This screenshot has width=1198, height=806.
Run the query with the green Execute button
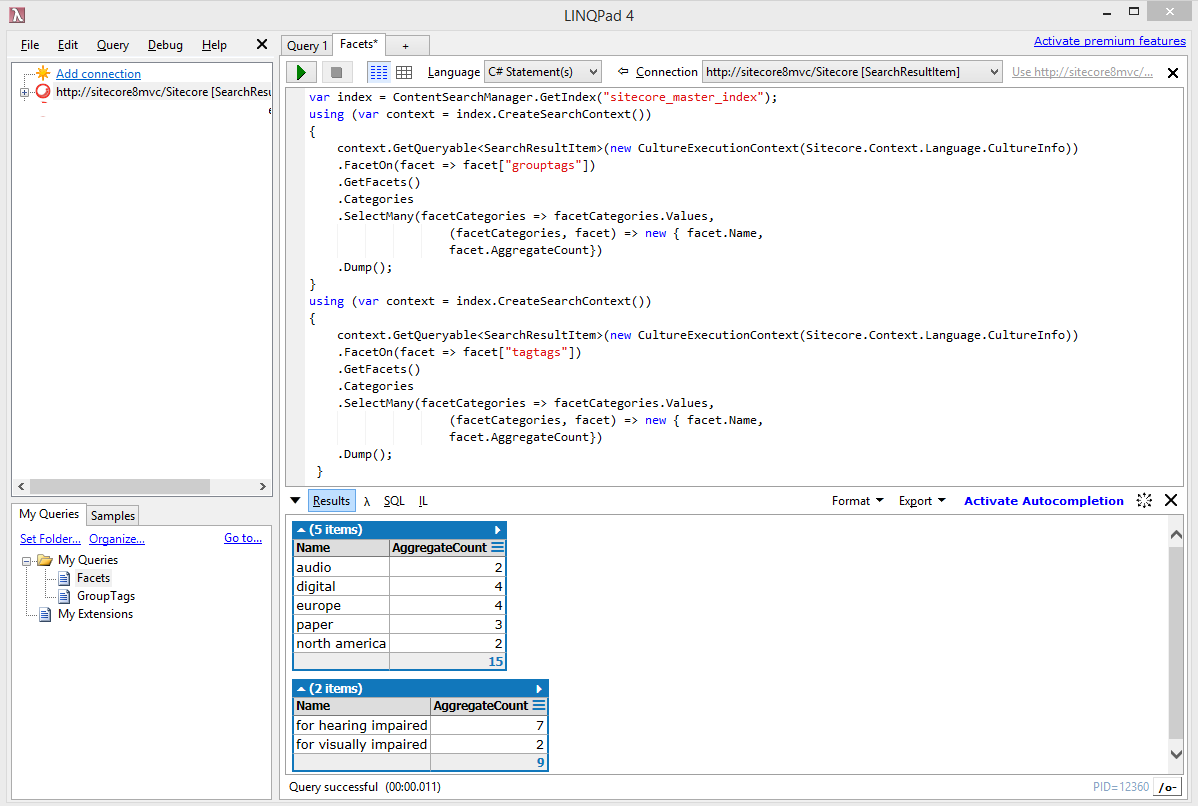(x=301, y=72)
